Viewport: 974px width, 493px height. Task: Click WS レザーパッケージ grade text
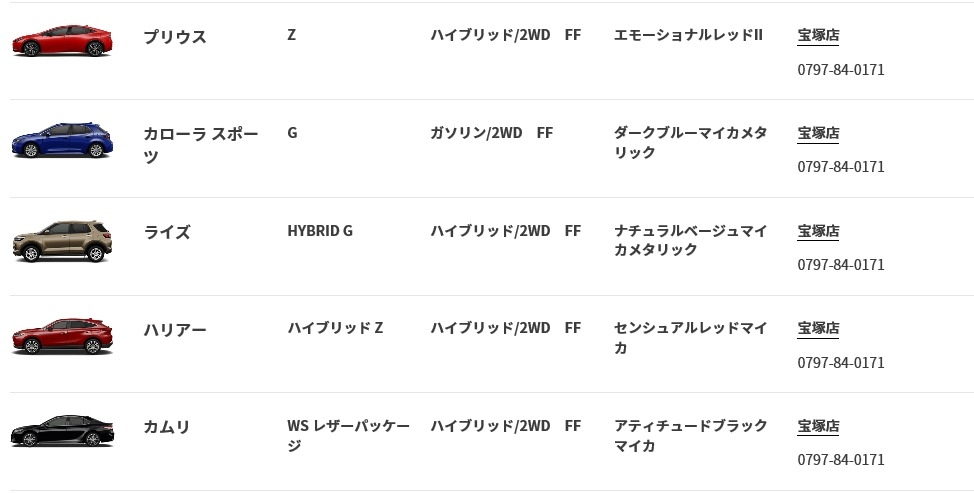348,435
